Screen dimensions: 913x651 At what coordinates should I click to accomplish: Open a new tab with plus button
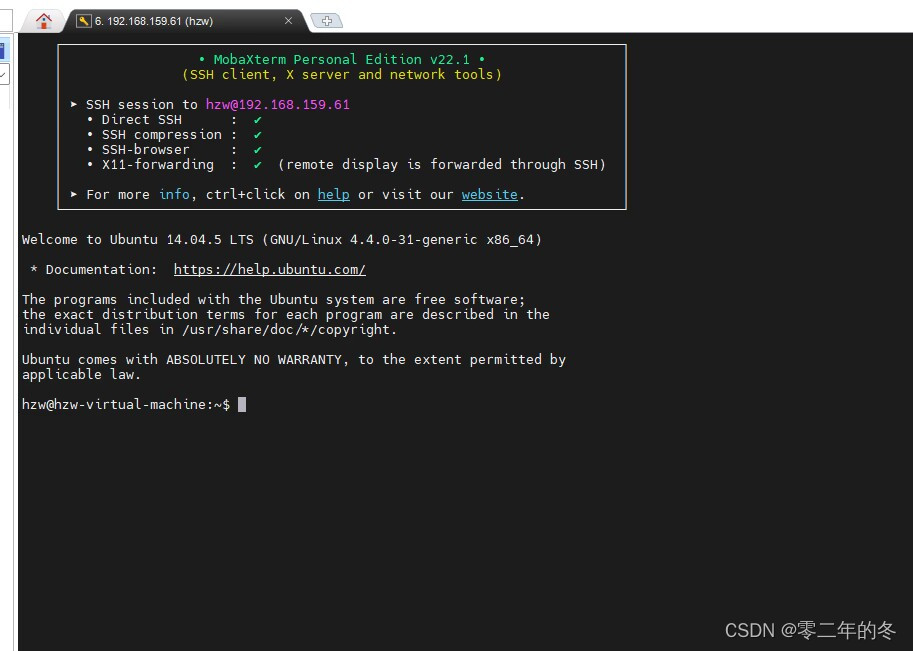(x=327, y=21)
